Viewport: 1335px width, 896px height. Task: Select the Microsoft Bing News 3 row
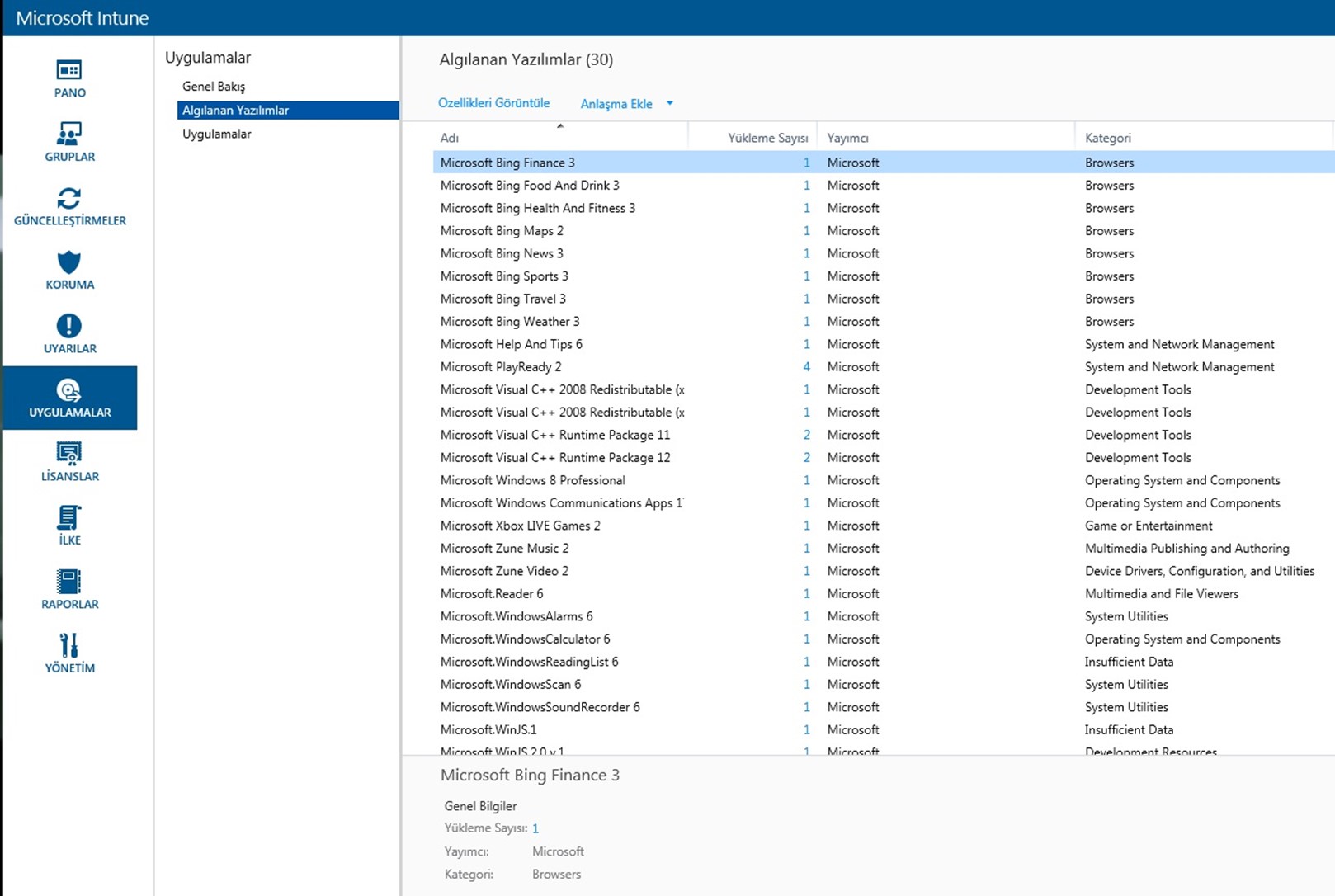point(884,253)
